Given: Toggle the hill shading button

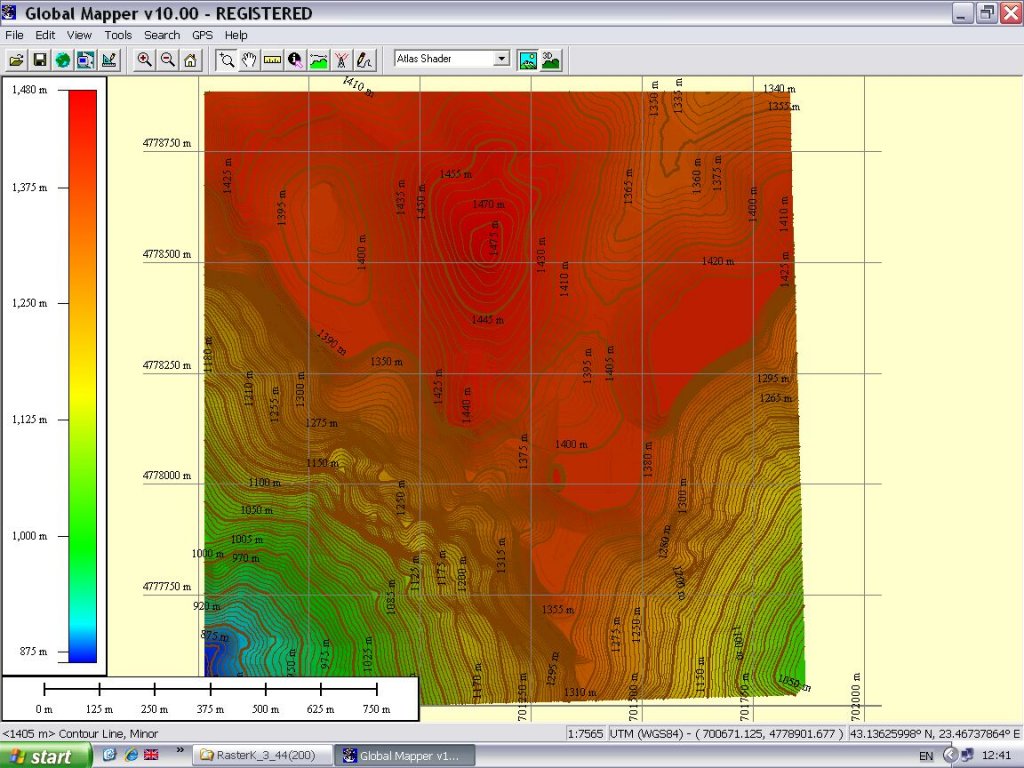Looking at the screenshot, I should [x=528, y=59].
